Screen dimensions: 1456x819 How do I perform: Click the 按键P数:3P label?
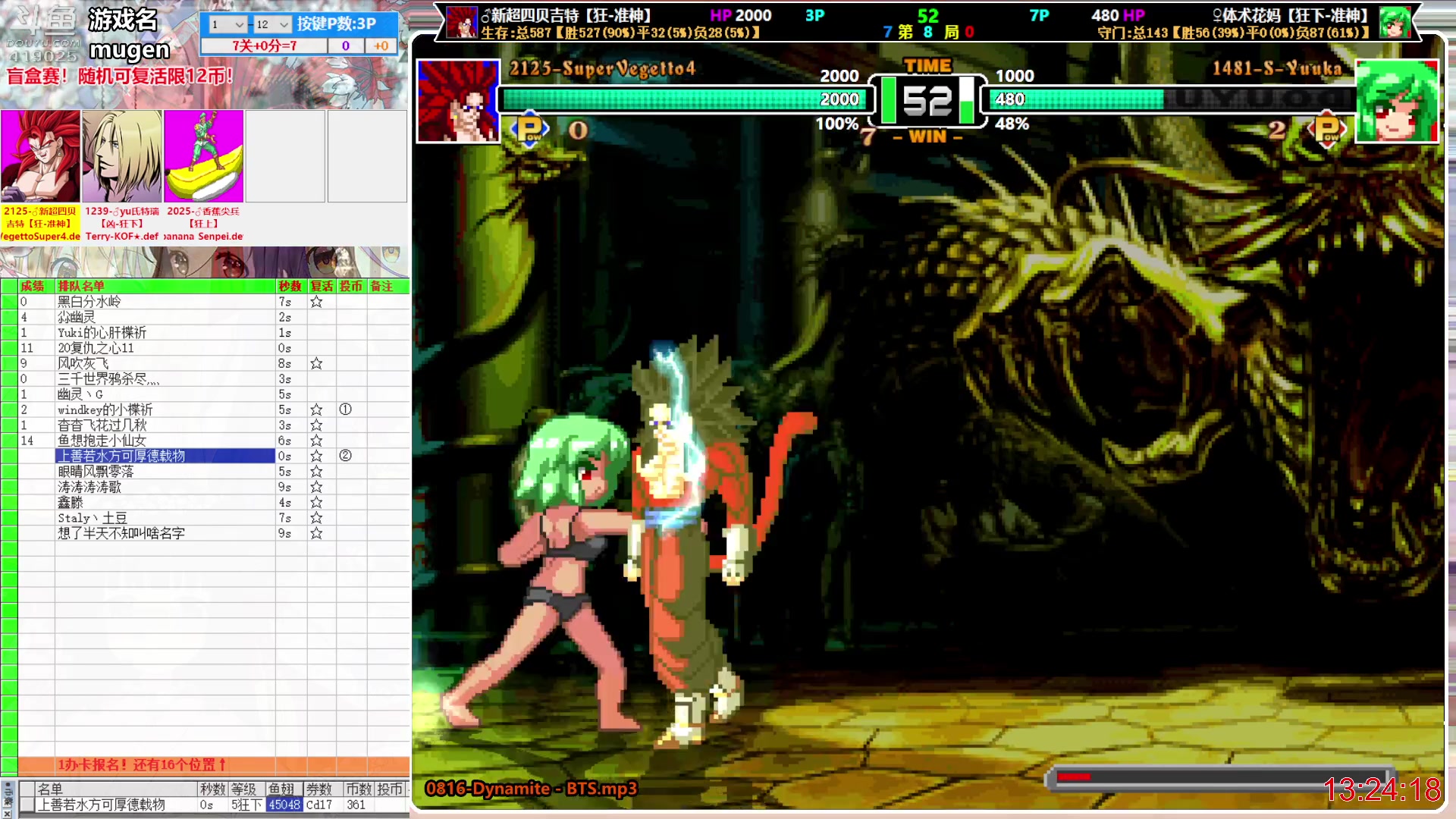(x=337, y=24)
